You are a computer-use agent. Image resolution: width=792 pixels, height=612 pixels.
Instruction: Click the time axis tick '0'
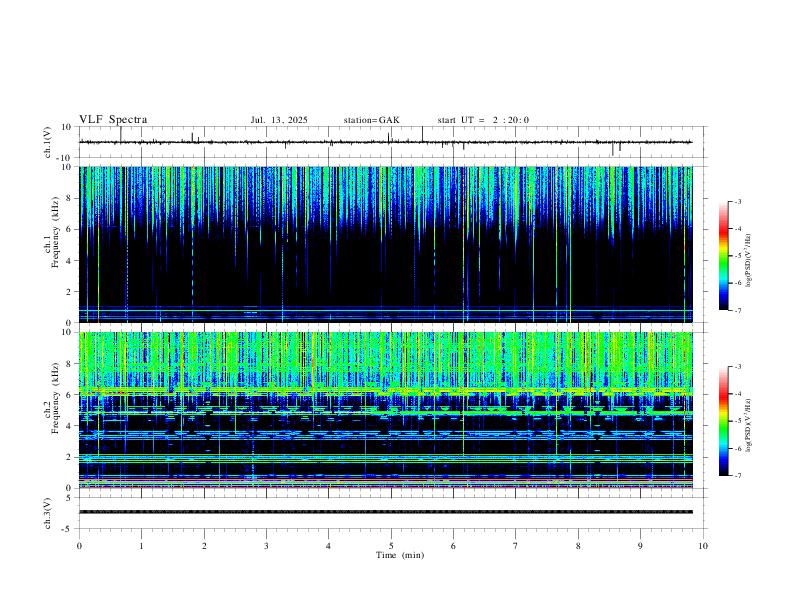click(x=79, y=546)
